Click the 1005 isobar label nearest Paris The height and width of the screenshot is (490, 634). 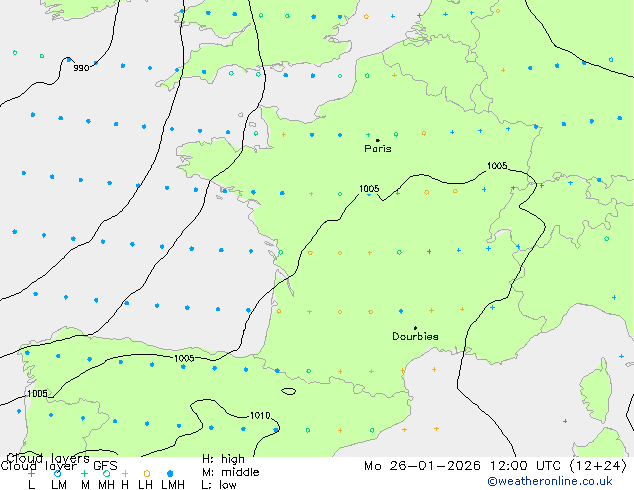point(369,188)
